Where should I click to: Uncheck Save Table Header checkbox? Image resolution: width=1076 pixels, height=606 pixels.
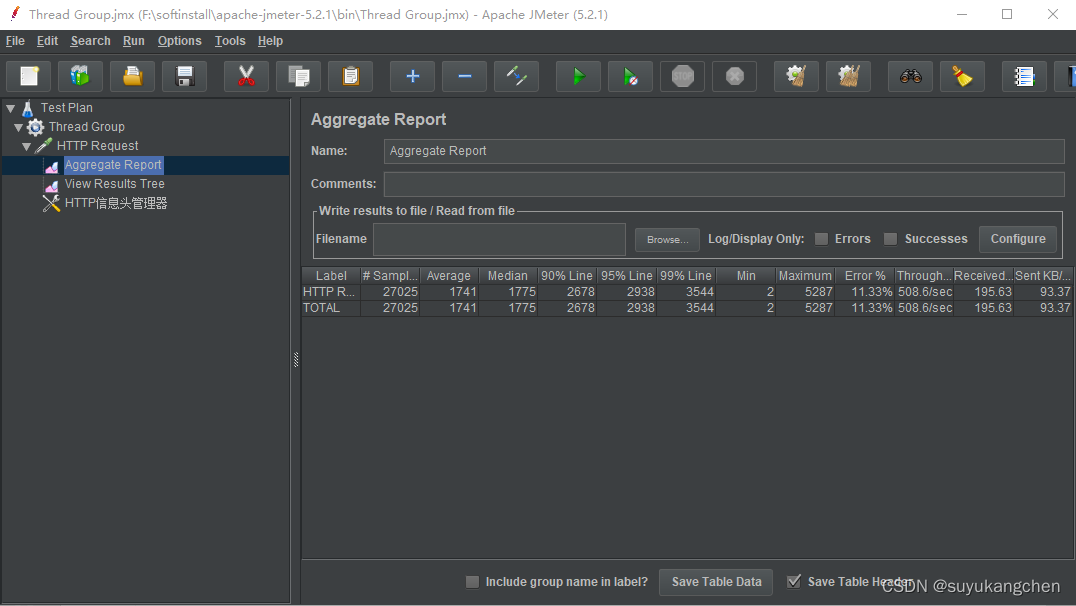tap(794, 582)
